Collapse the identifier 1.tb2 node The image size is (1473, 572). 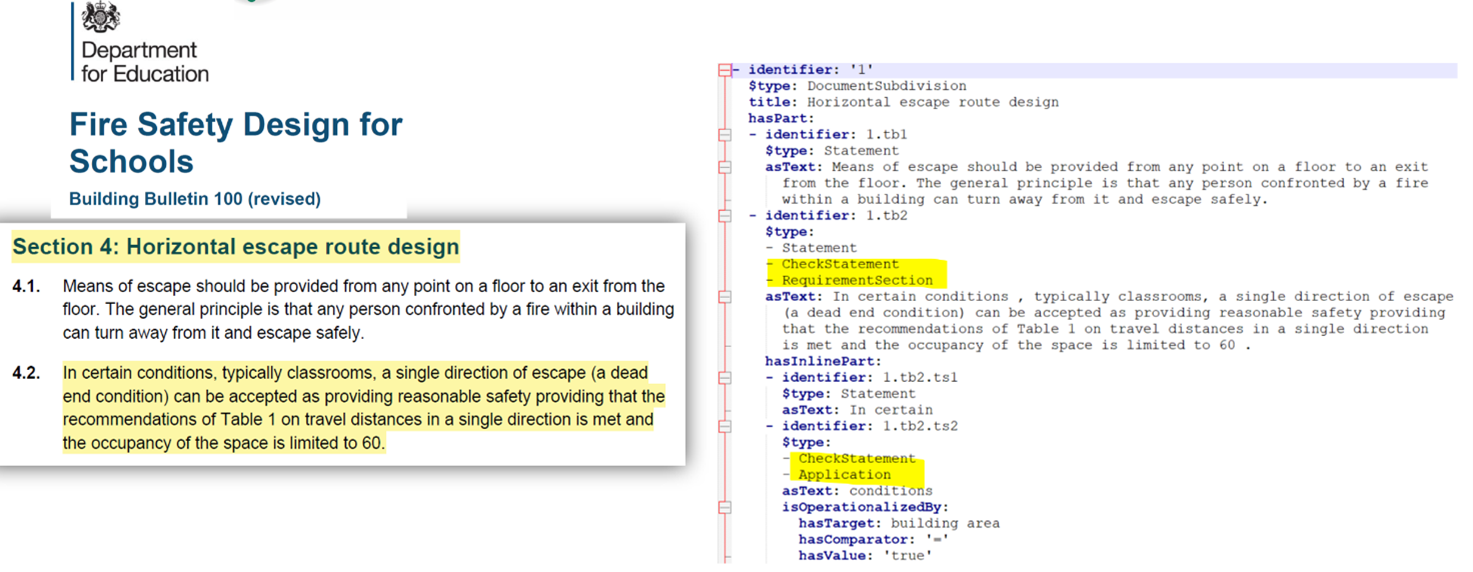click(x=724, y=216)
